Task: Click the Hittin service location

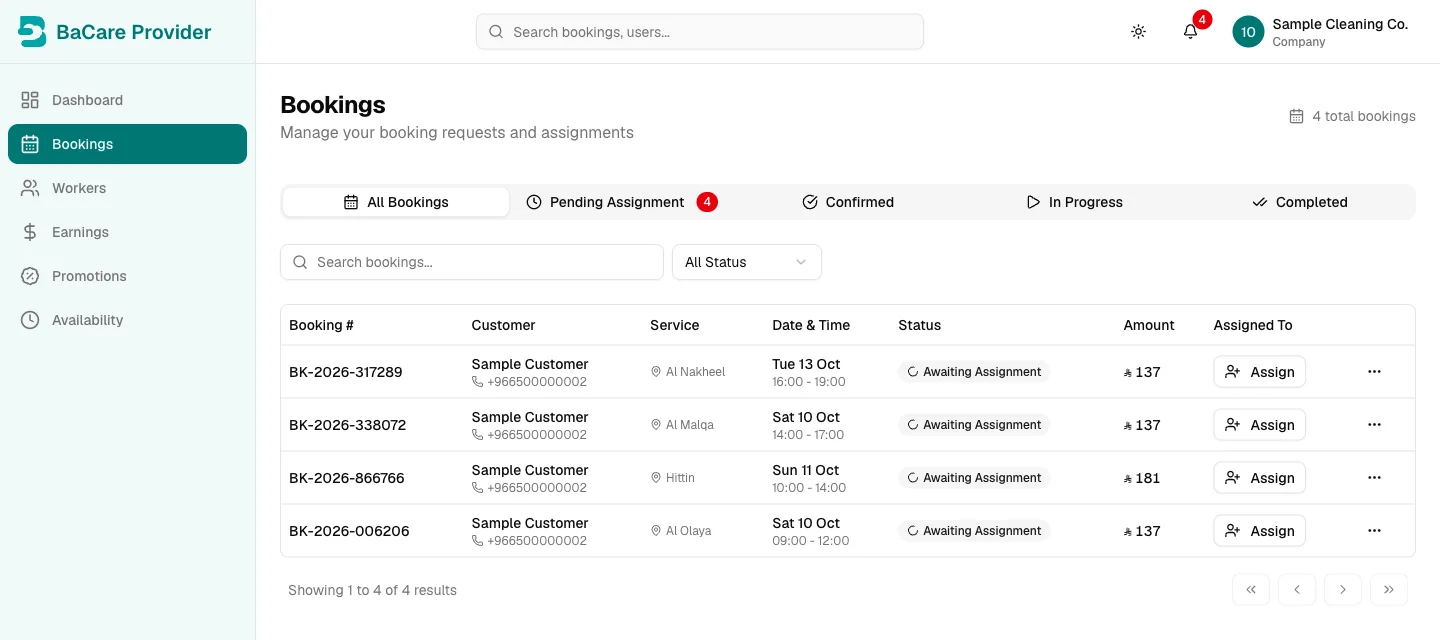Action: coord(673,478)
